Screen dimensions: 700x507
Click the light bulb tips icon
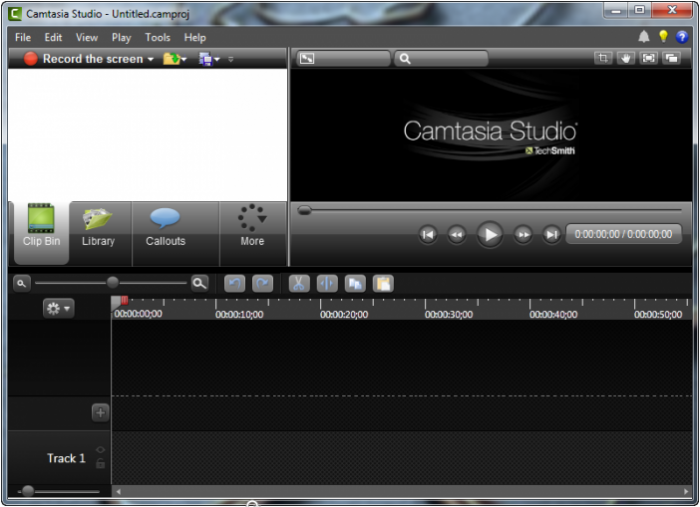tap(663, 37)
